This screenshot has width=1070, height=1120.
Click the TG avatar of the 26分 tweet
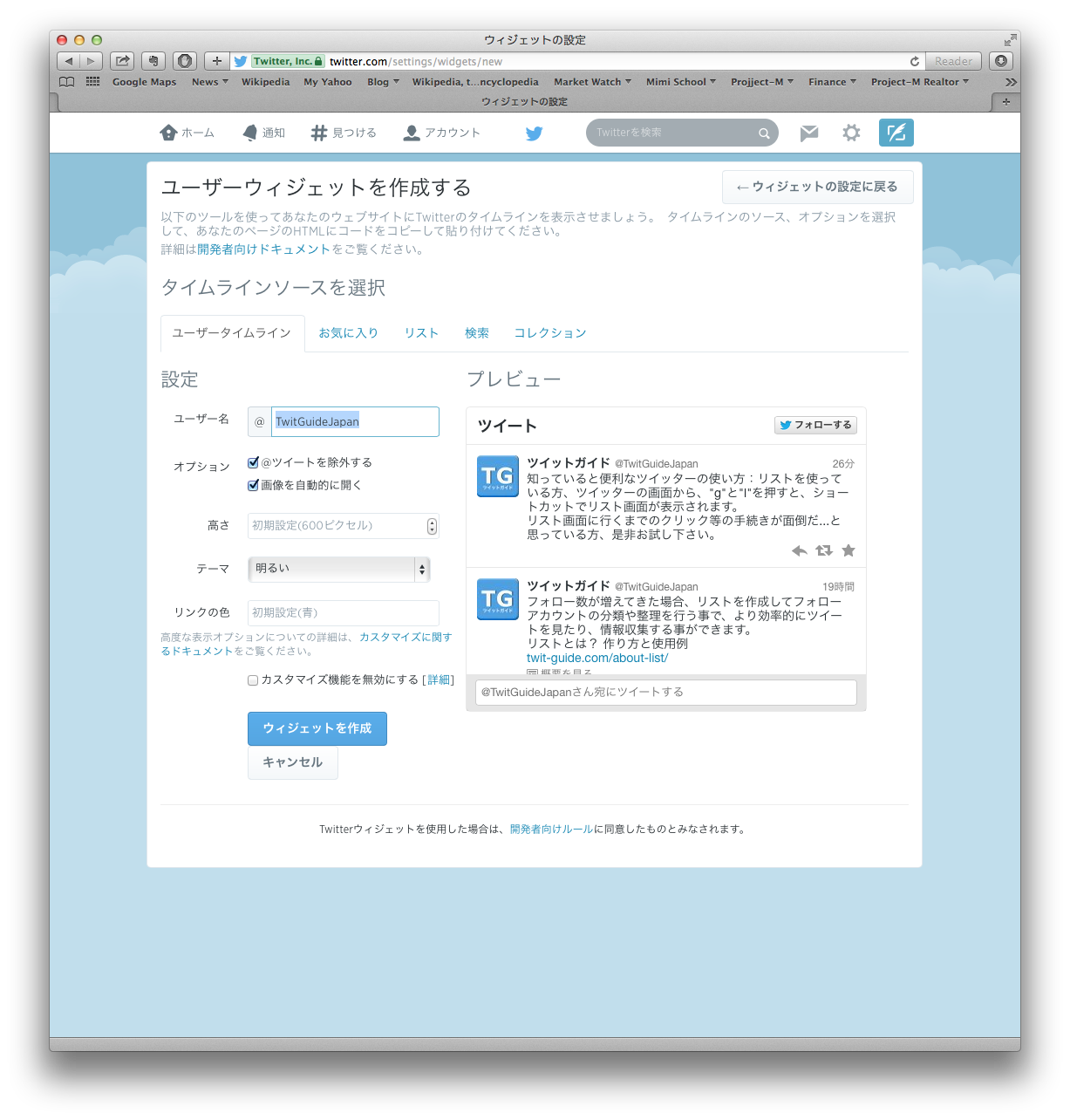point(498,476)
